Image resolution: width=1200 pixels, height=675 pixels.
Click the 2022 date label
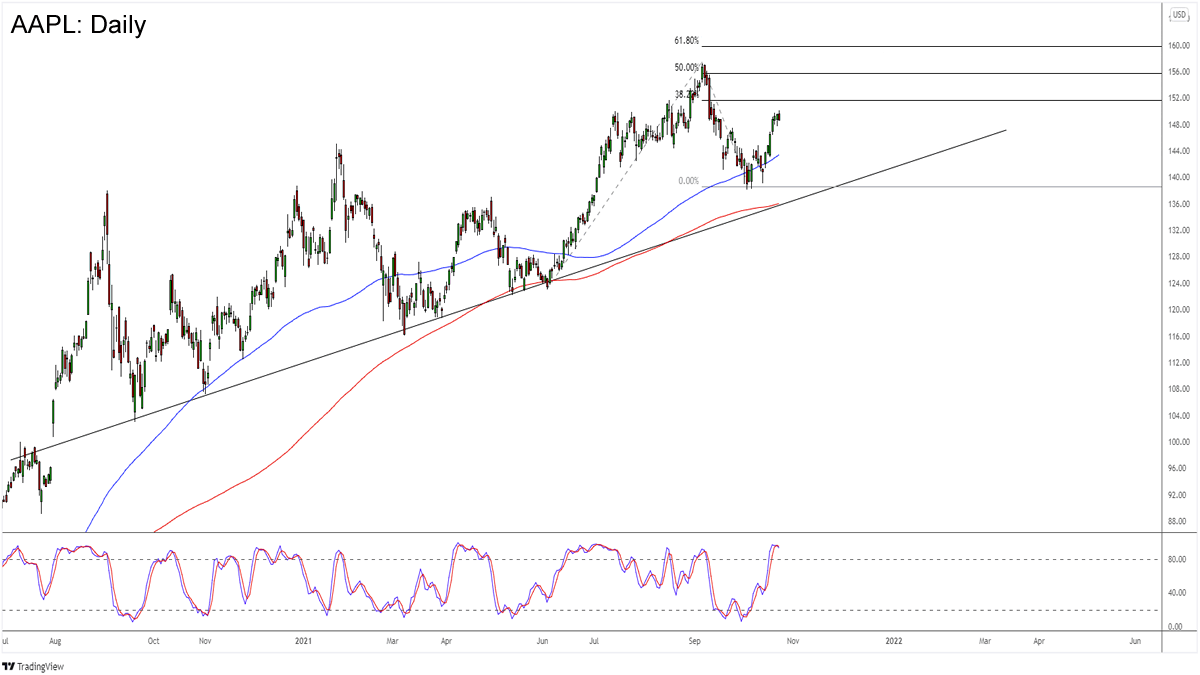893,640
